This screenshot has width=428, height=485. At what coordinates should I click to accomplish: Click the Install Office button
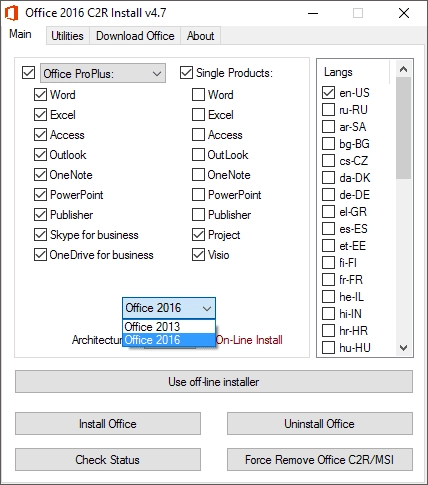[108, 424]
